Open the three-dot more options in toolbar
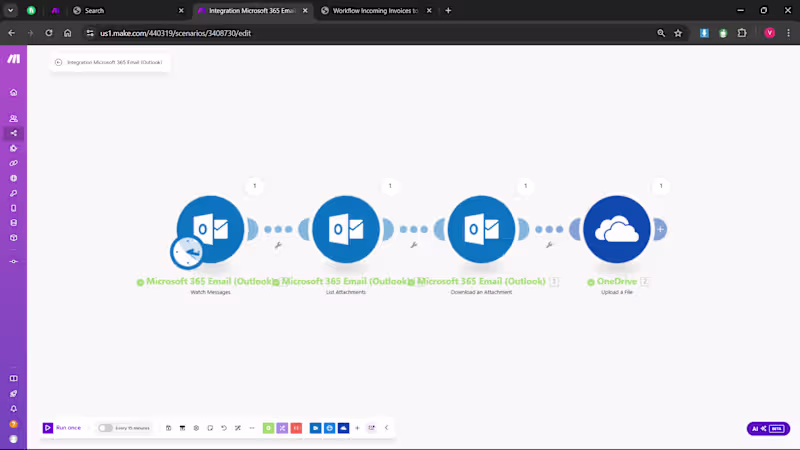The width and height of the screenshot is (800, 450). tap(252, 428)
